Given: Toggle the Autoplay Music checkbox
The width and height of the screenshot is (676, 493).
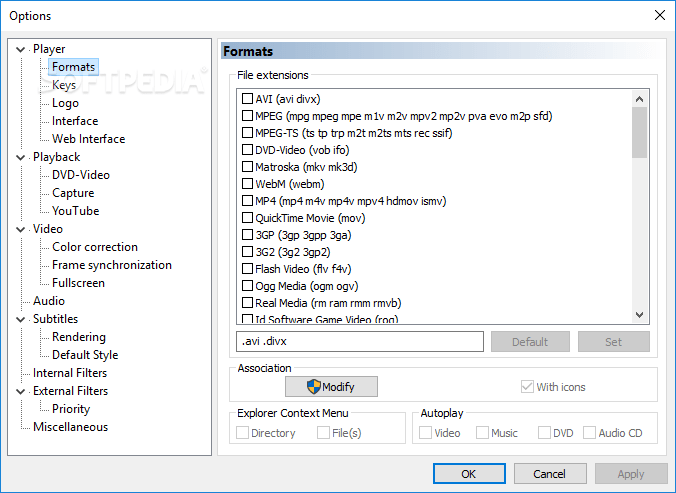Looking at the screenshot, I should pyautogui.click(x=482, y=433).
